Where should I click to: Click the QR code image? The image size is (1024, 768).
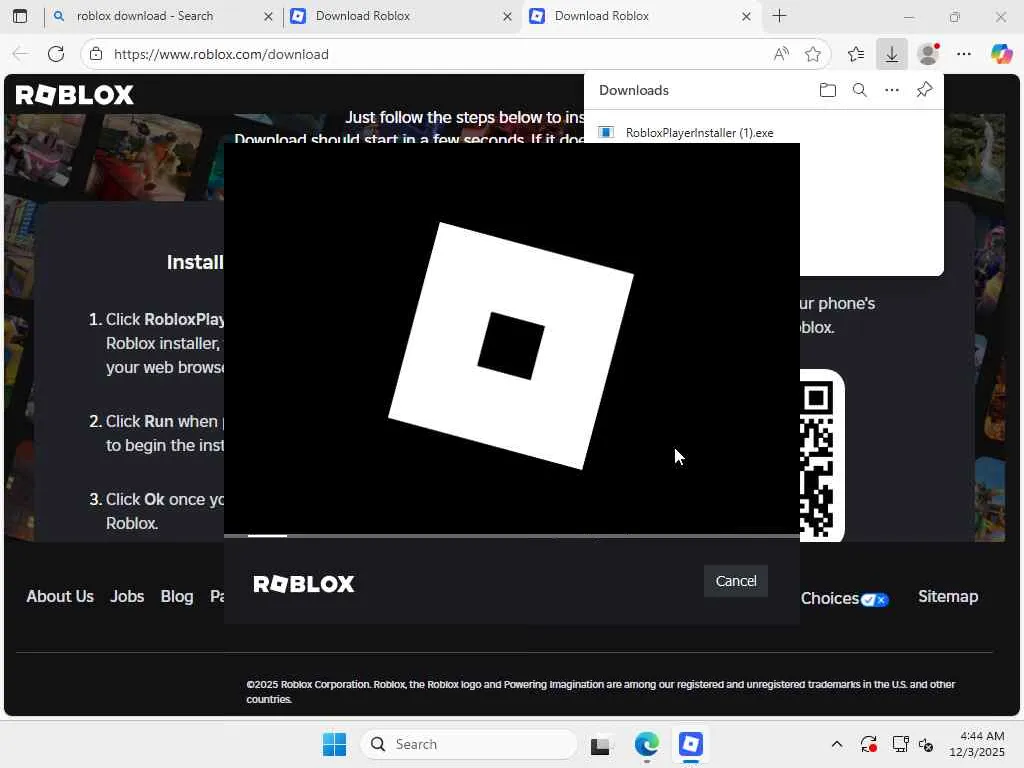coord(822,456)
